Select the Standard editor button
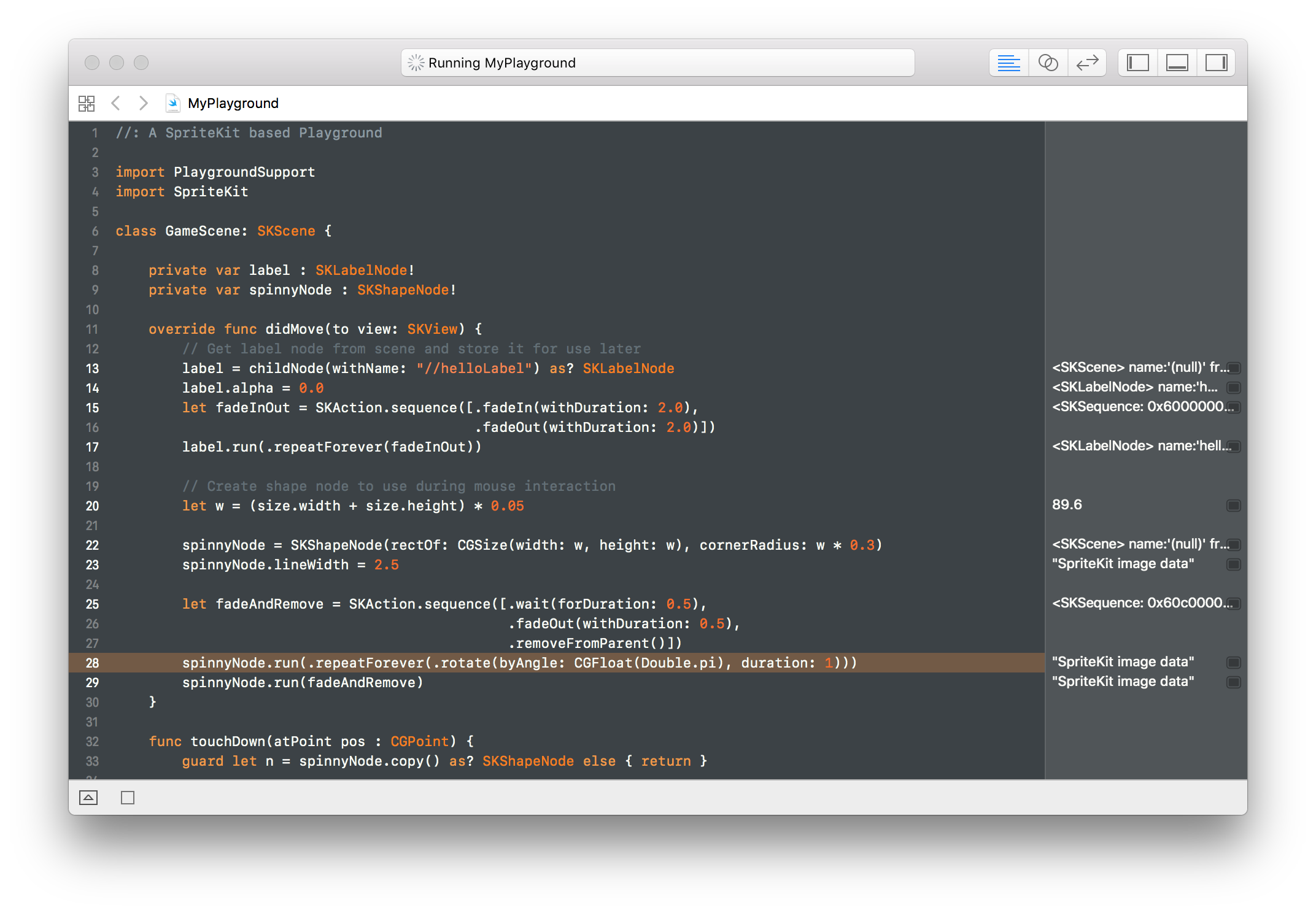 pos(1008,63)
